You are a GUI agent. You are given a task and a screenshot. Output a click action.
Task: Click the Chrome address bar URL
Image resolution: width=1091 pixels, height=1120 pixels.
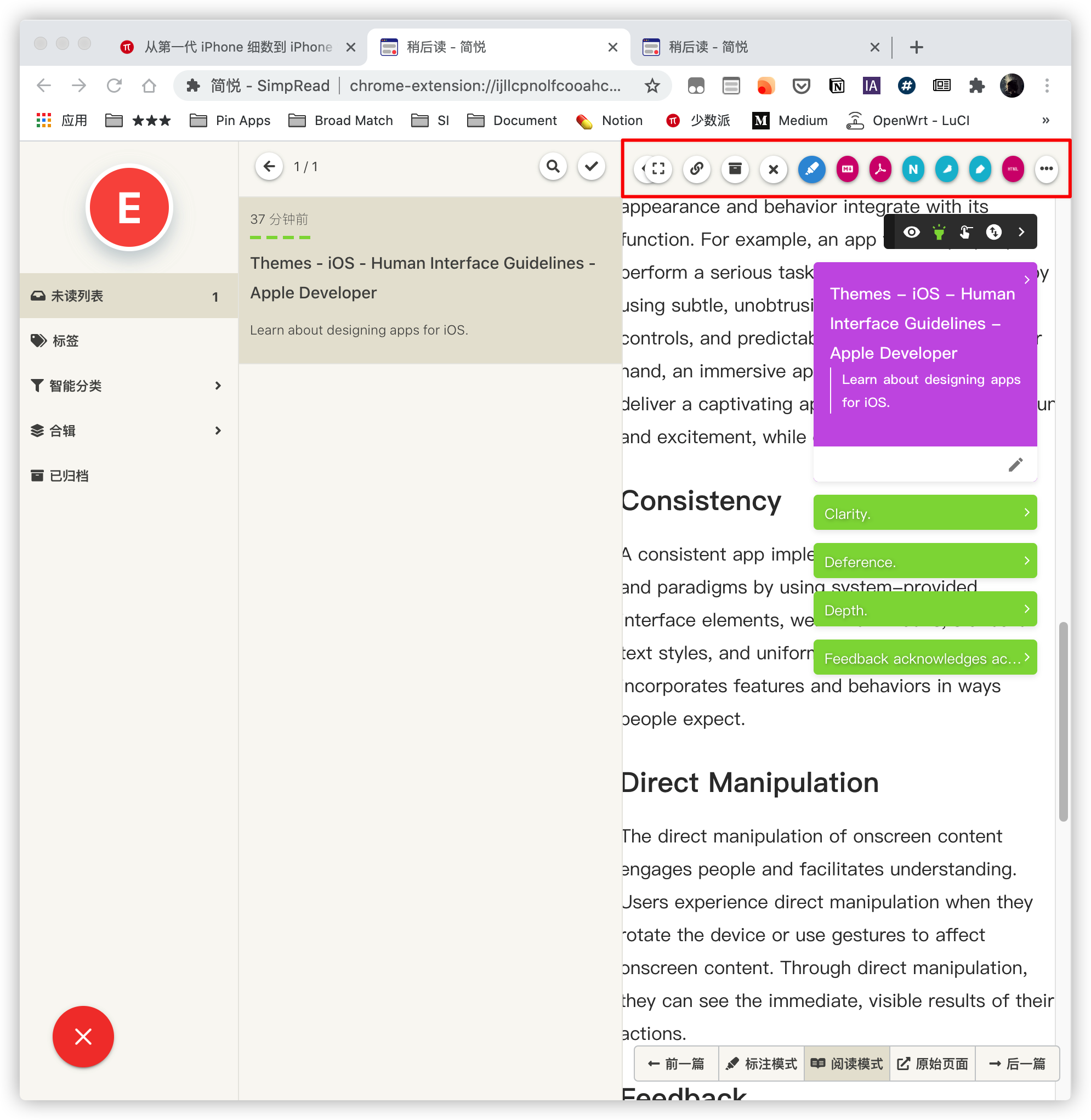click(x=485, y=86)
